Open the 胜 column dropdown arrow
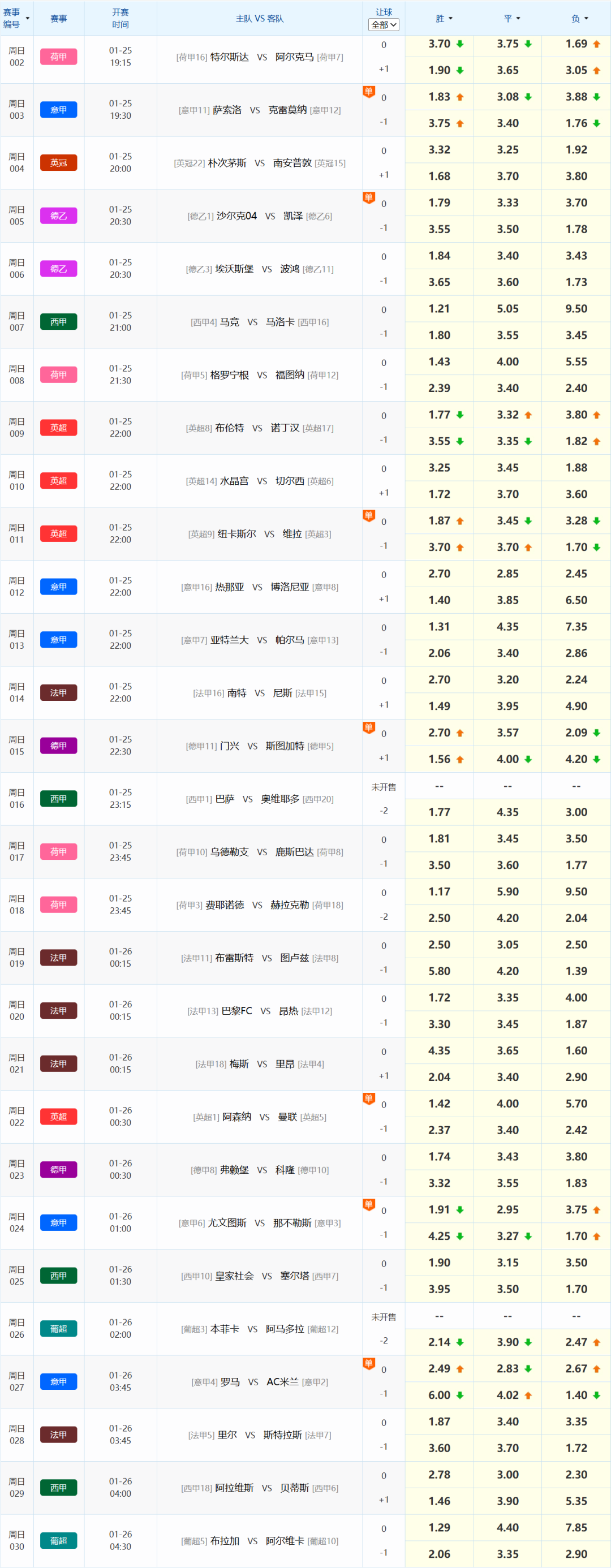The image size is (611, 1568). click(x=450, y=18)
